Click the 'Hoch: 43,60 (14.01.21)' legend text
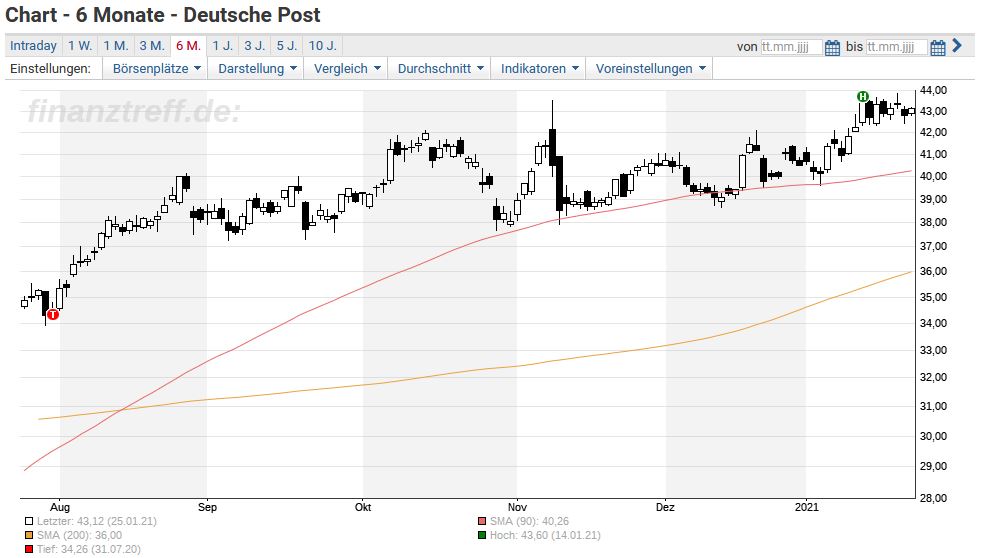This screenshot has width=984, height=558. (x=545, y=535)
